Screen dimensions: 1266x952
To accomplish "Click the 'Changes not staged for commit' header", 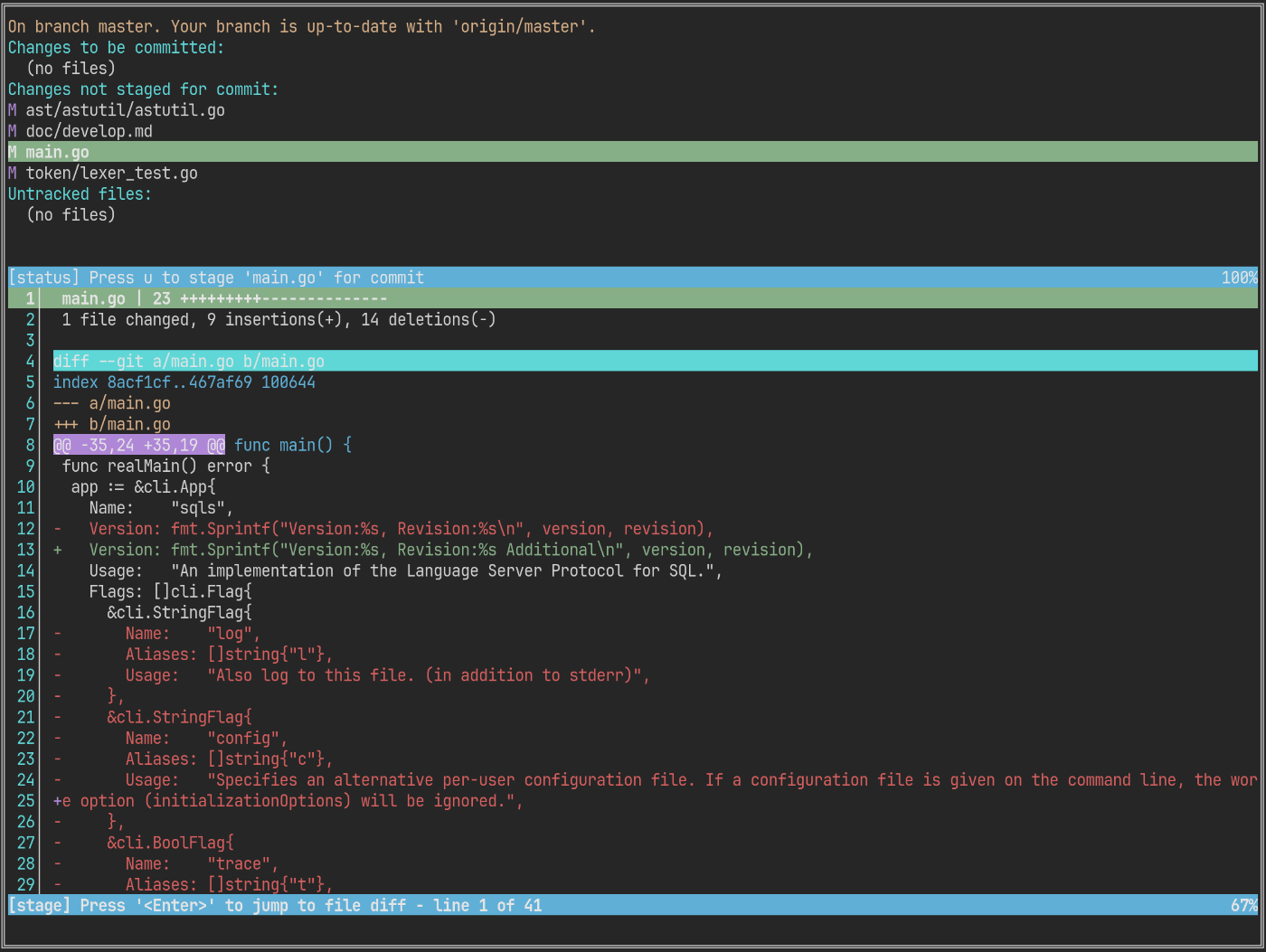I will [143, 90].
